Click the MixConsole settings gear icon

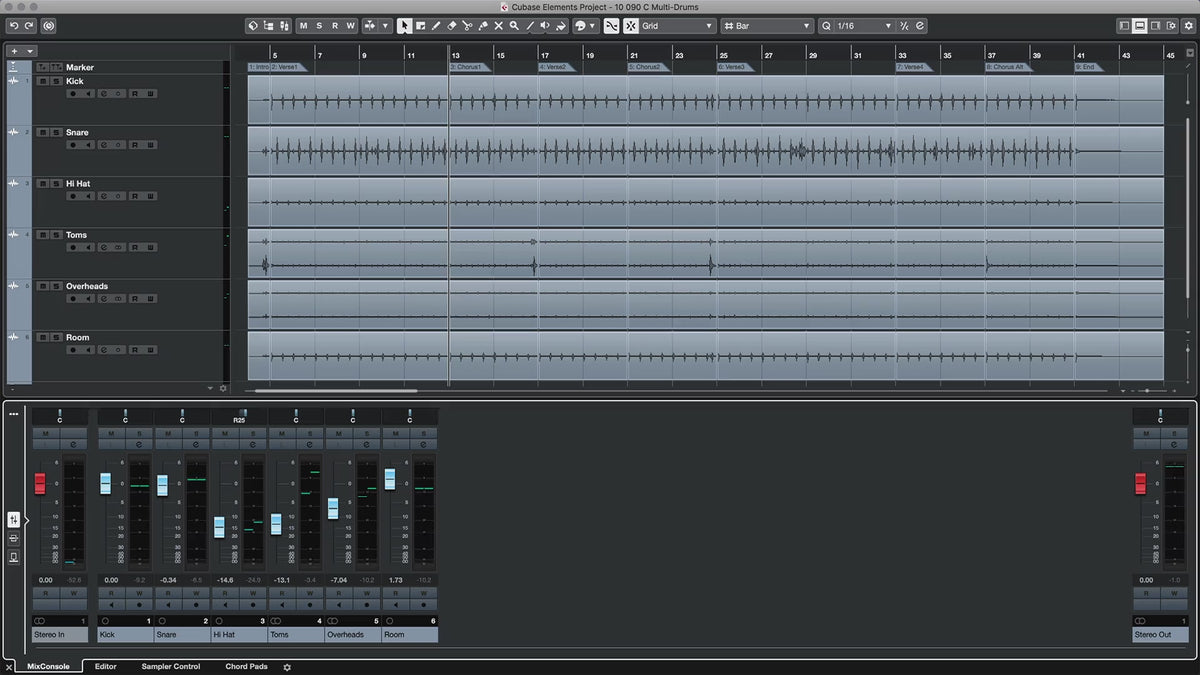coord(287,667)
